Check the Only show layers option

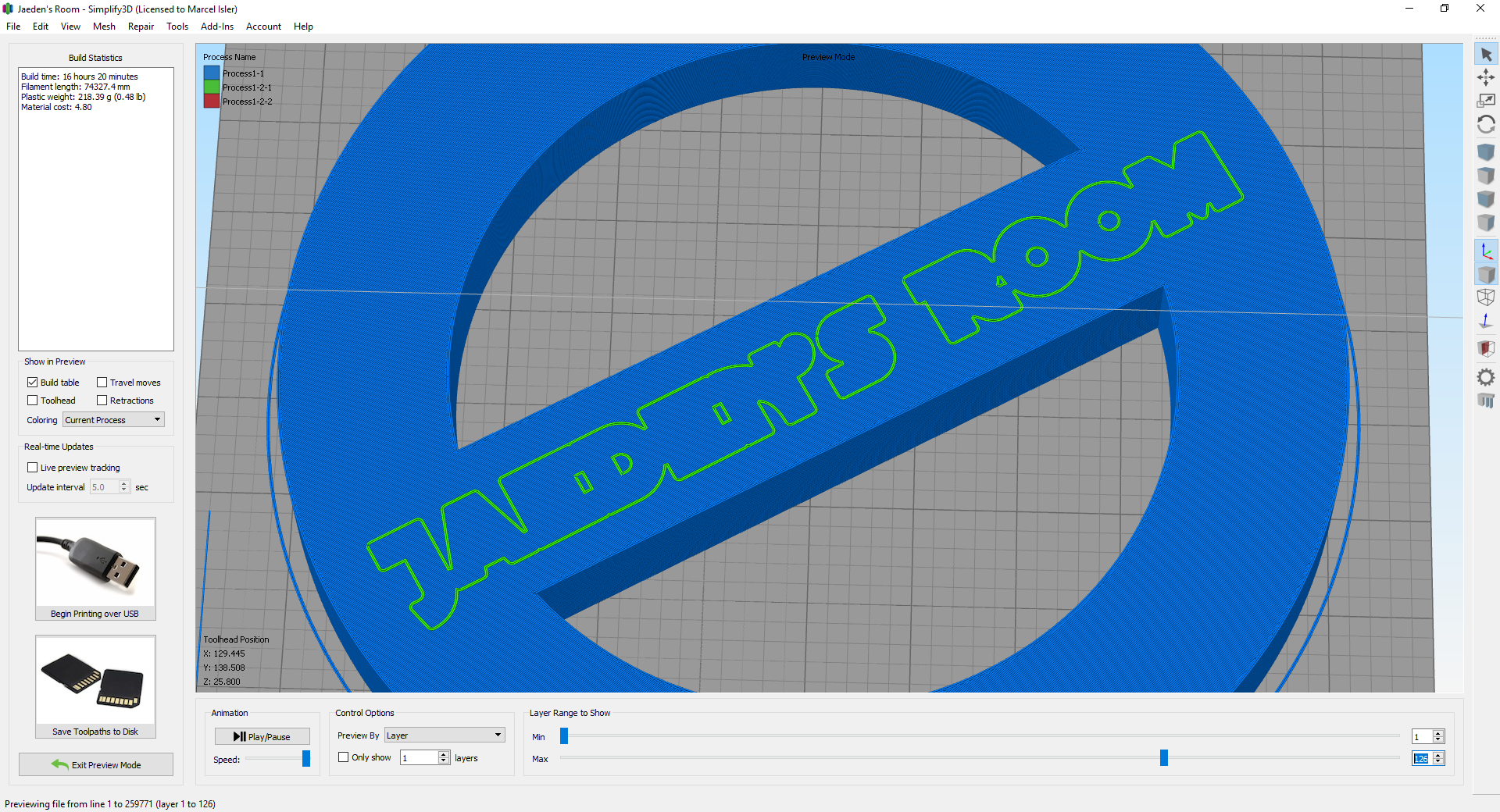344,757
